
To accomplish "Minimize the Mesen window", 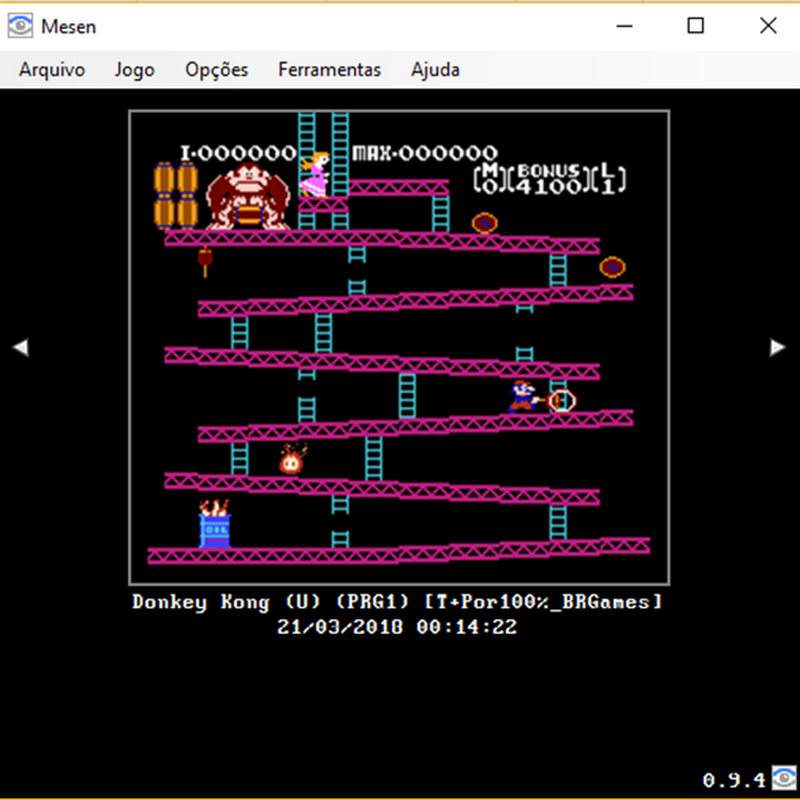I will [624, 26].
